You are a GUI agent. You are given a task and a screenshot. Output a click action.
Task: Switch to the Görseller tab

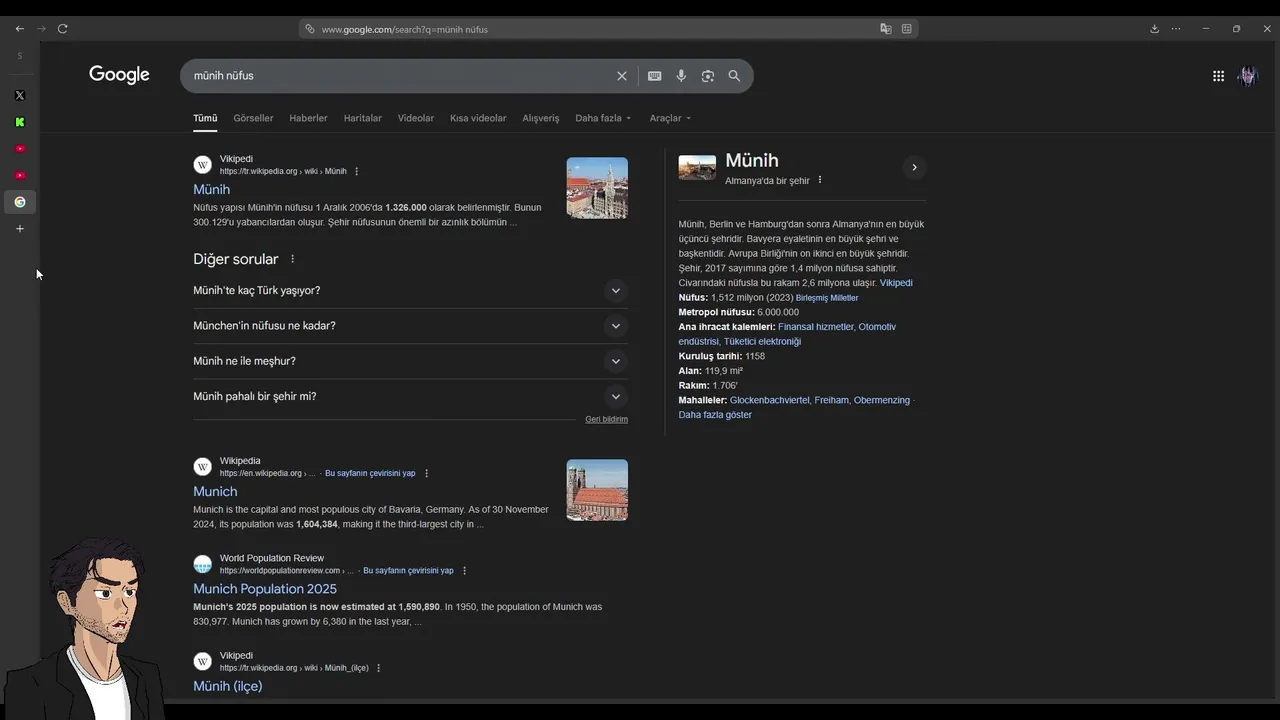tap(253, 118)
